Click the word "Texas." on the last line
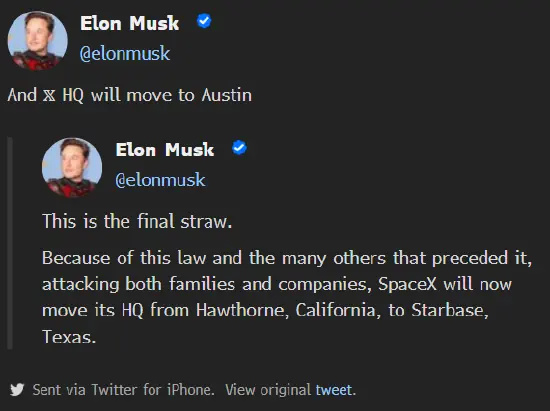 pyautogui.click(x=69, y=337)
